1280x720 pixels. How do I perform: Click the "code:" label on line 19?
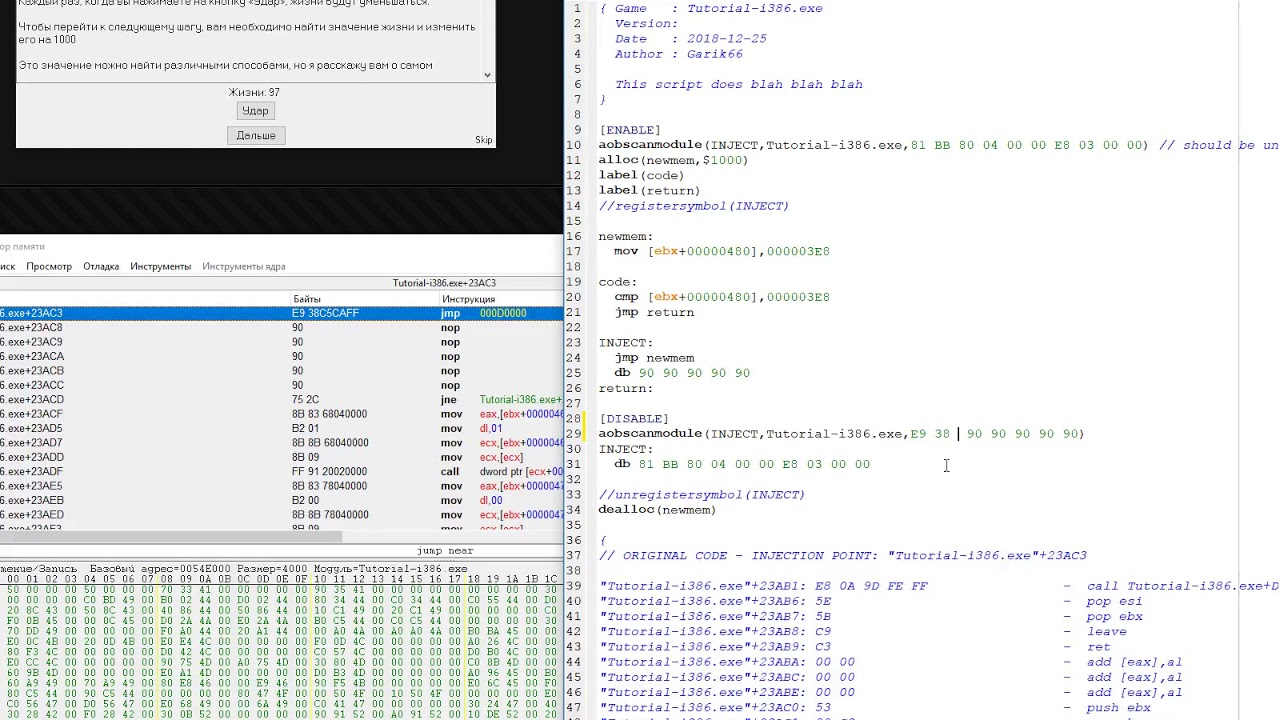click(x=618, y=282)
